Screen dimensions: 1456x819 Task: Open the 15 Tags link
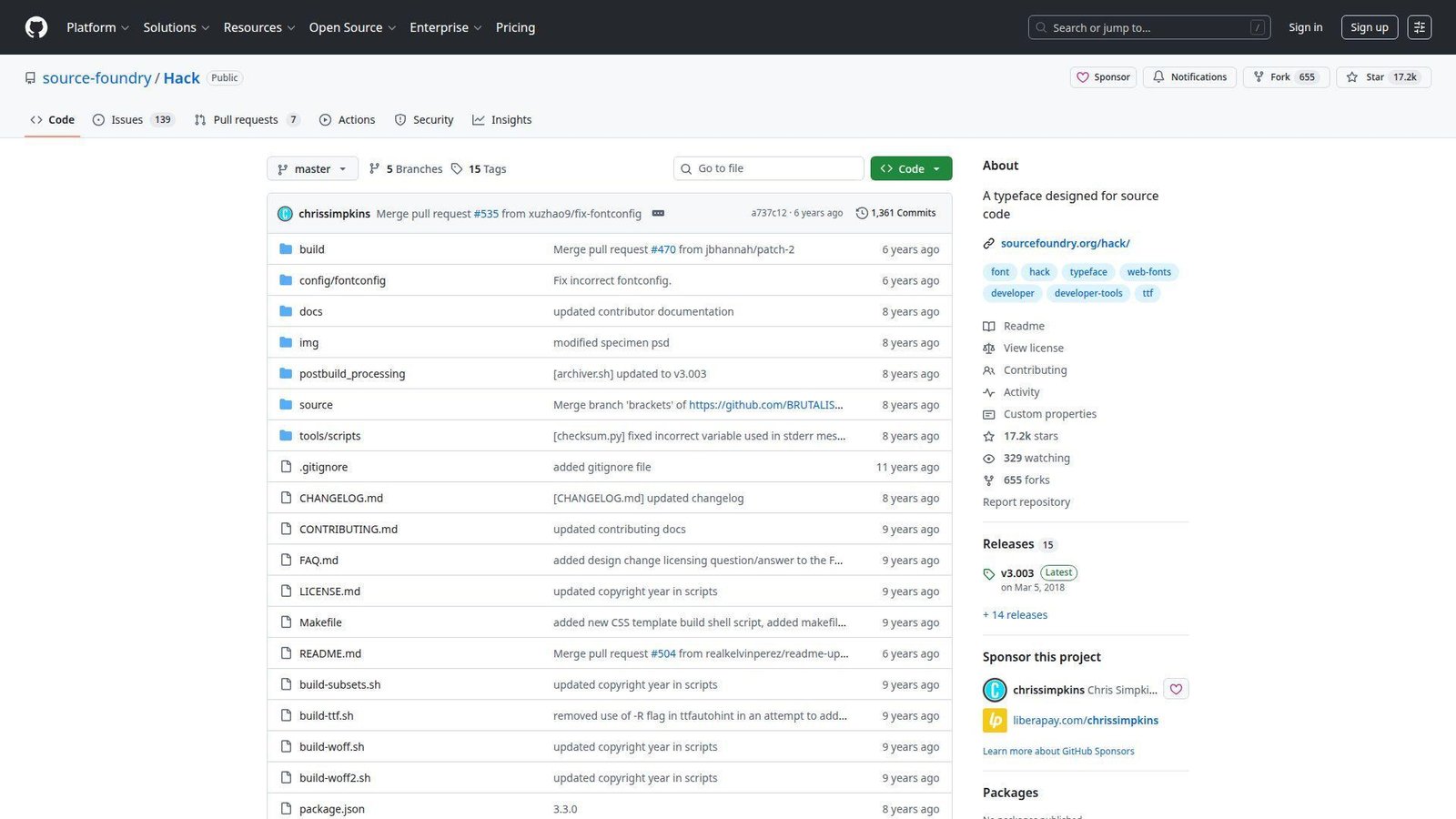pyautogui.click(x=479, y=168)
